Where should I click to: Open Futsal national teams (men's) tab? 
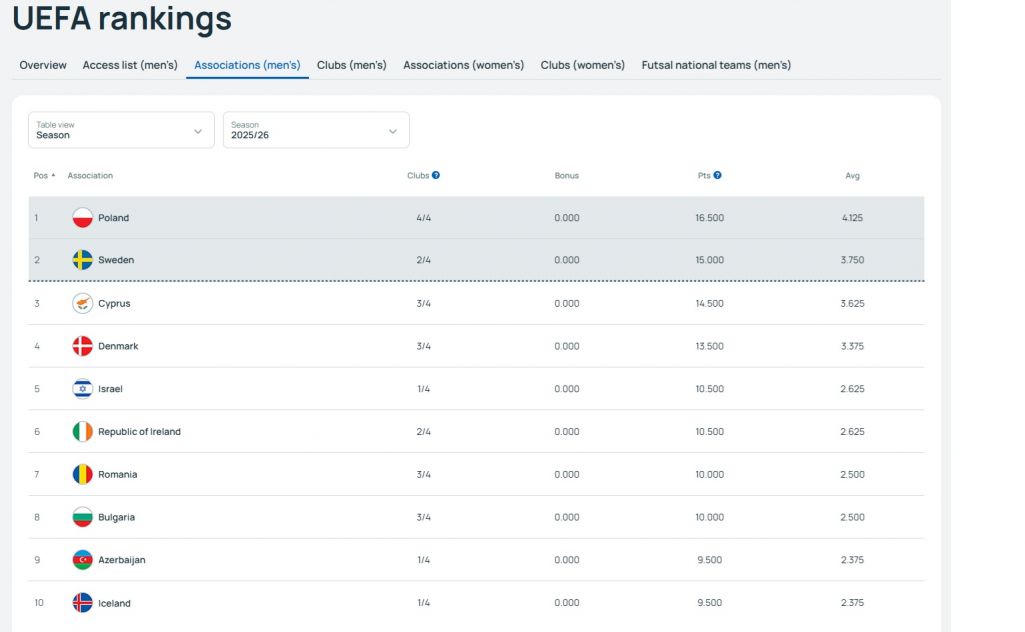(716, 65)
